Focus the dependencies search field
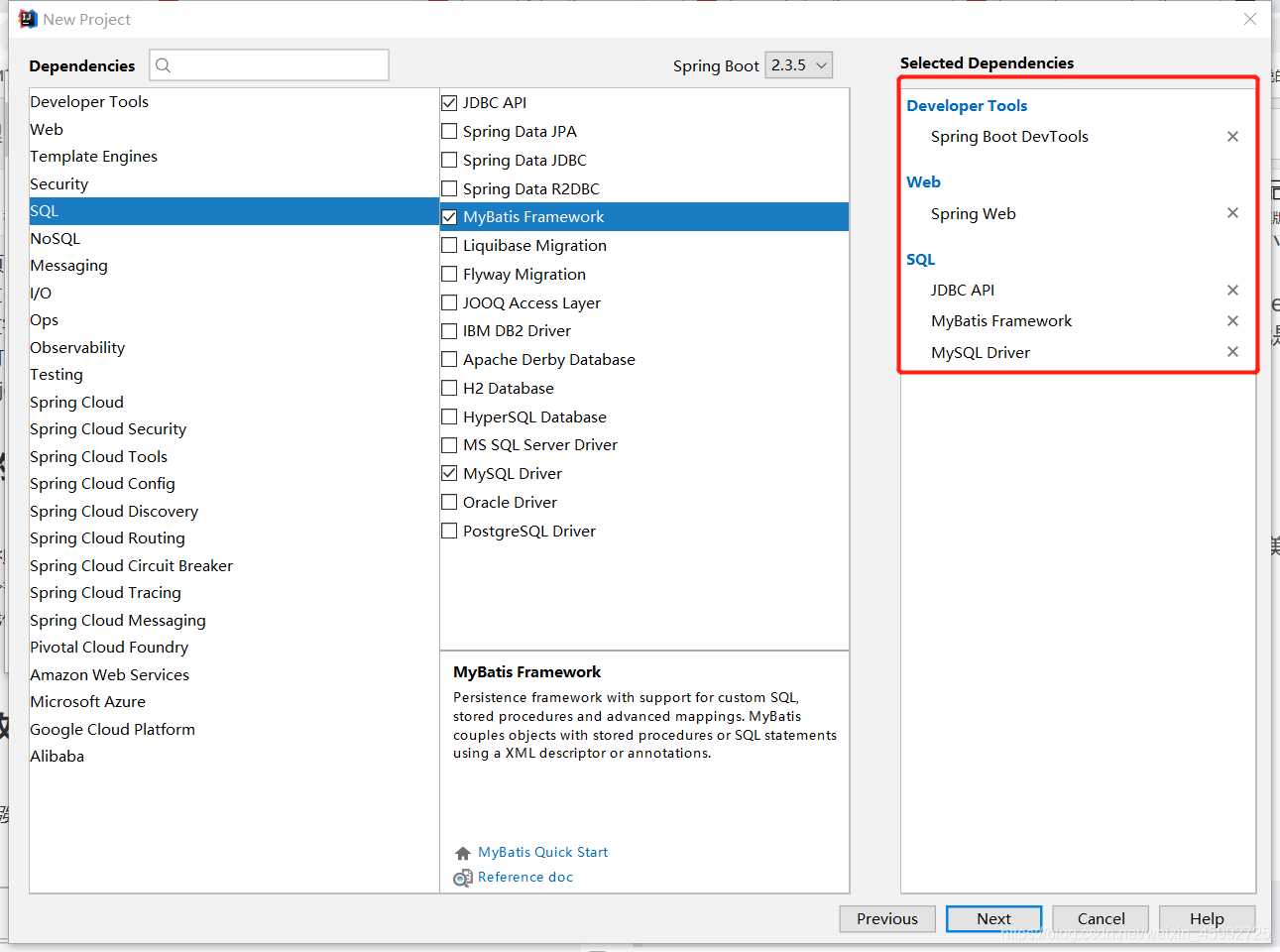Viewport: 1280px width, 952px height. (270, 65)
